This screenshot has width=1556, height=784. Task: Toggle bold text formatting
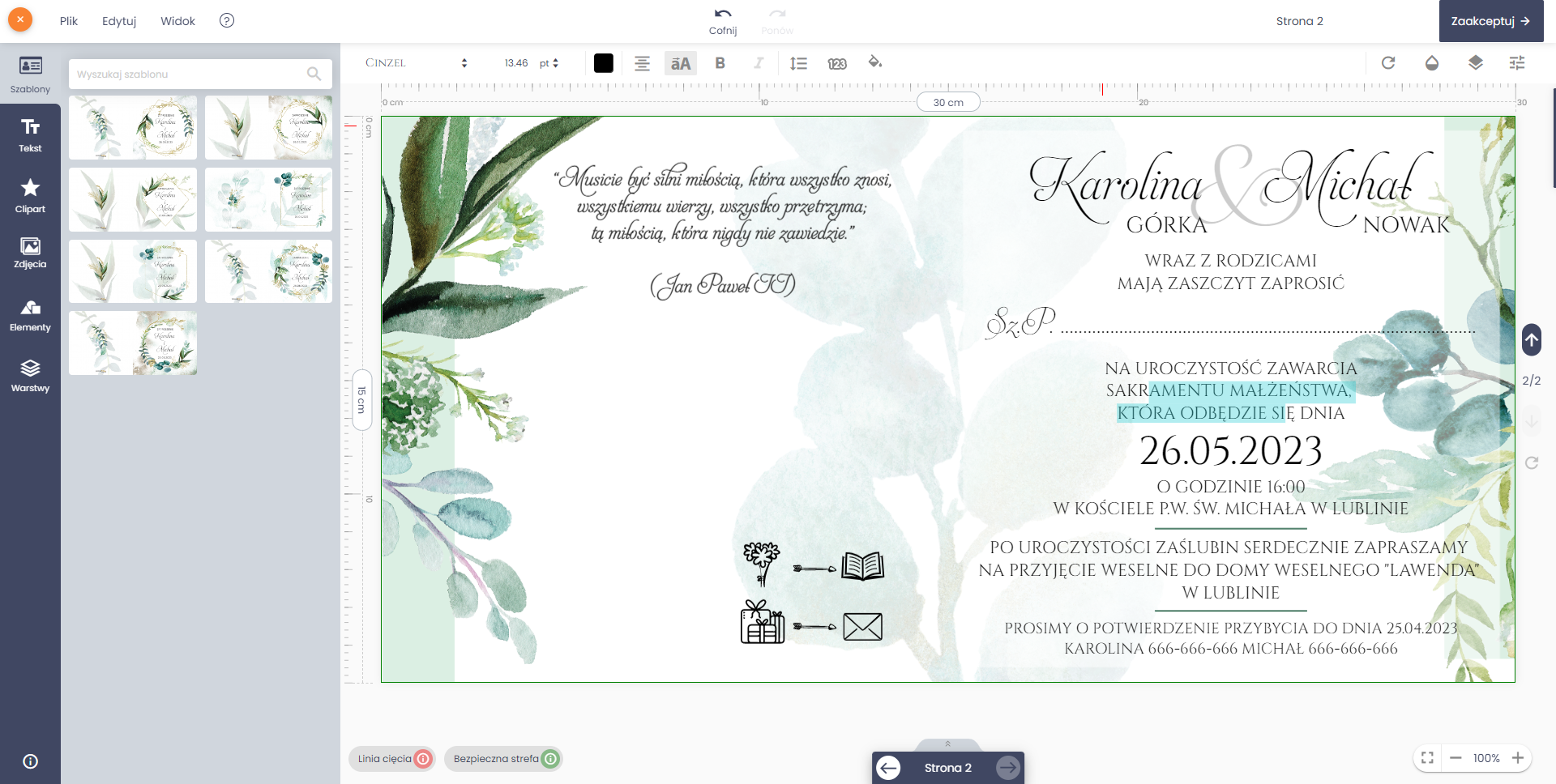point(720,63)
